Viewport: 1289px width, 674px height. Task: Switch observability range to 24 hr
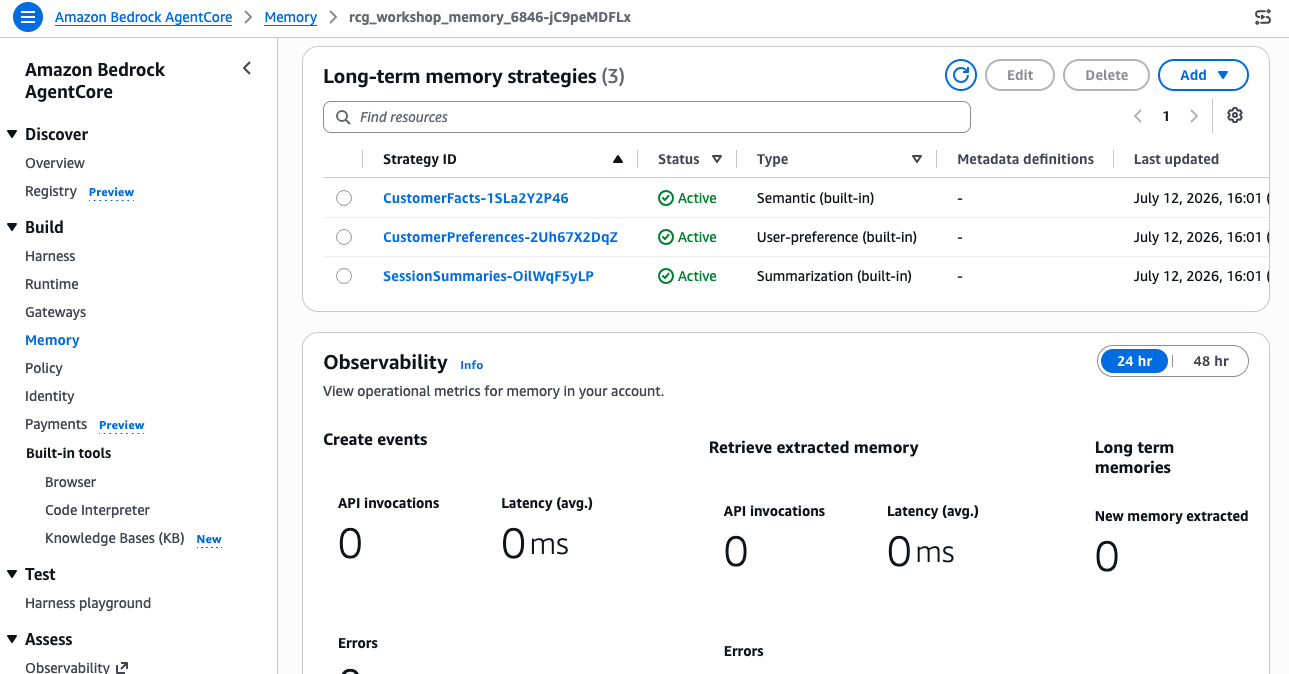1134,361
